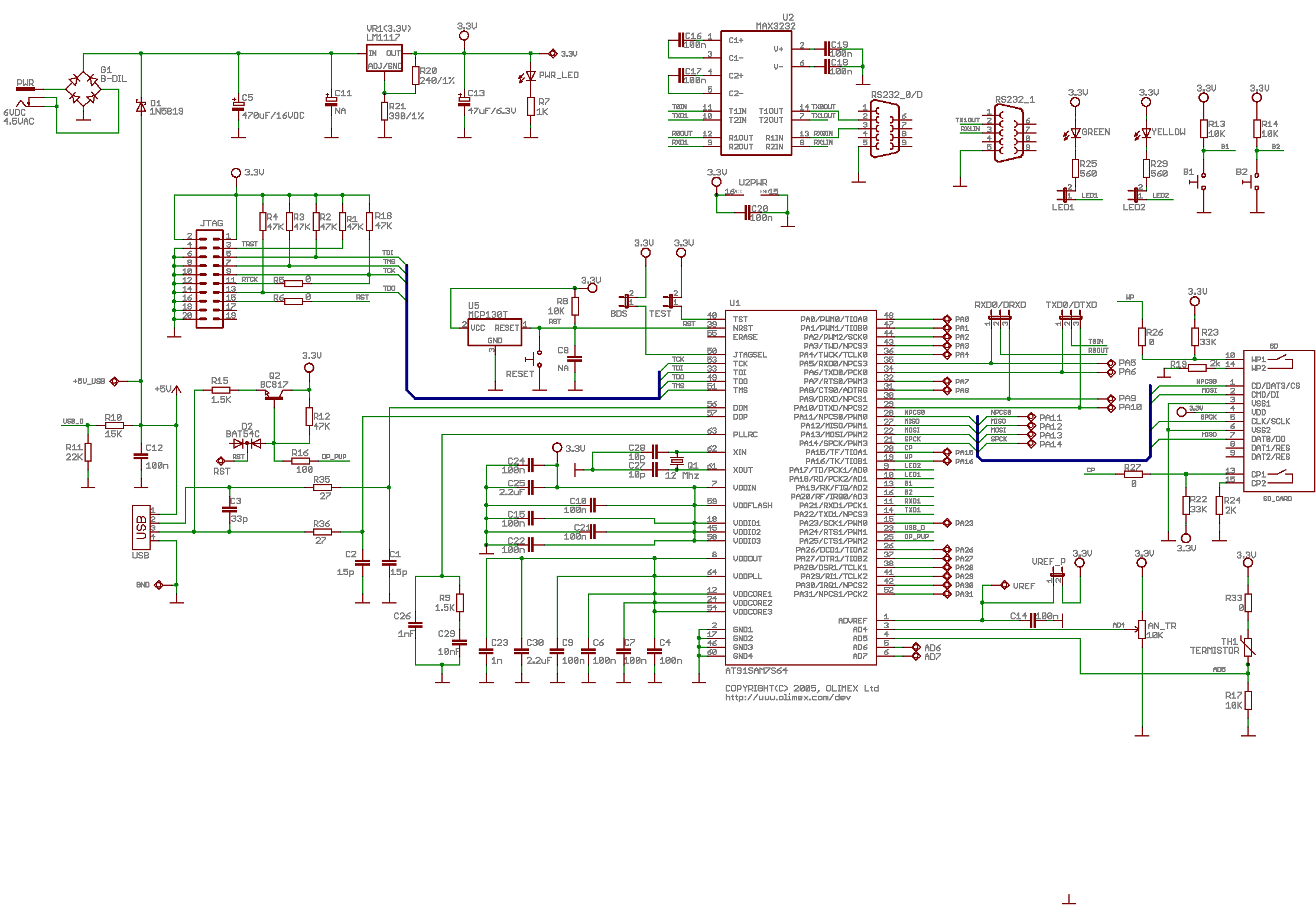Screen dimensions: 1316x915
Task: Select resistor R10 15K symbol
Action: [114, 425]
